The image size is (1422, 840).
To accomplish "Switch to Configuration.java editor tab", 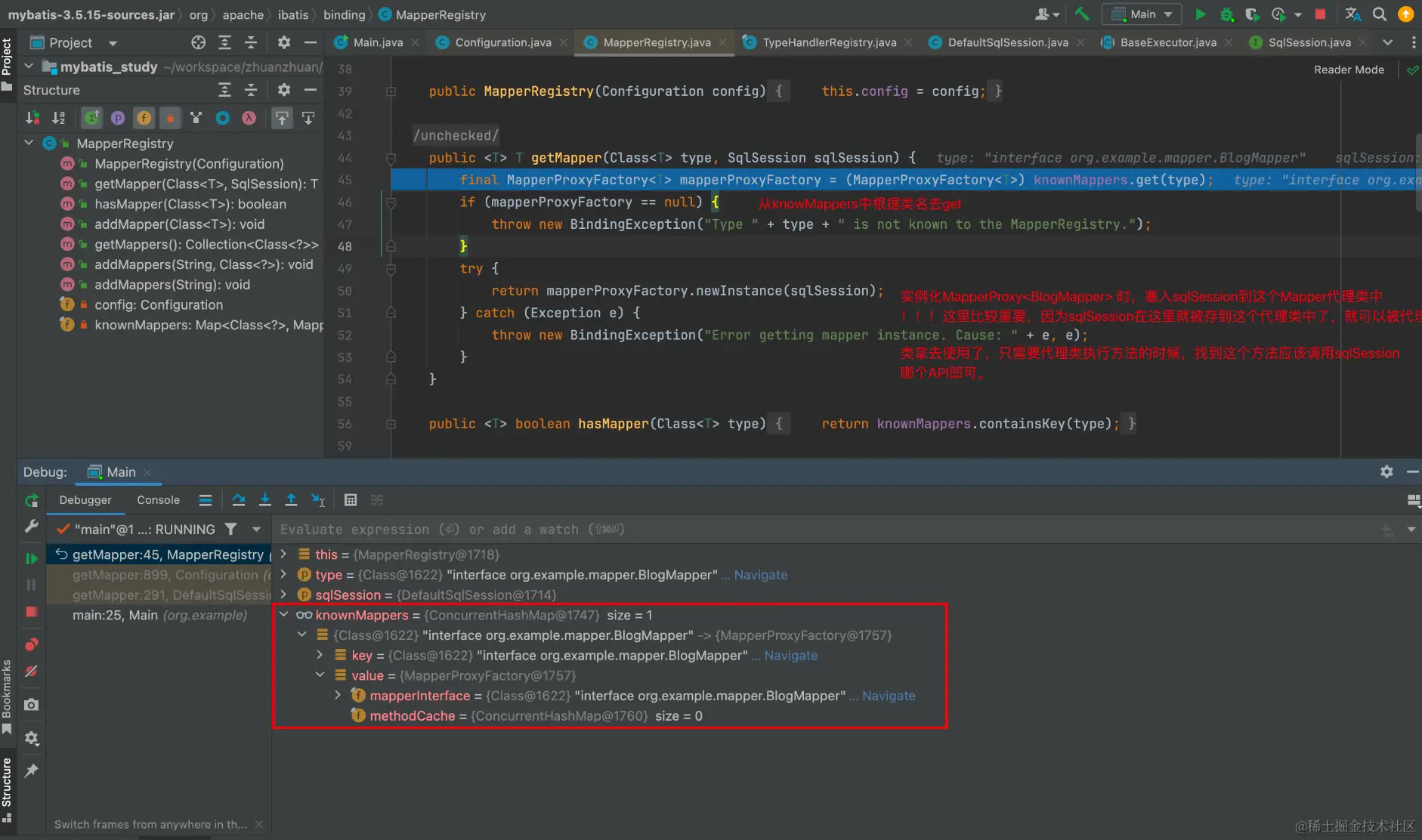I will (x=502, y=42).
